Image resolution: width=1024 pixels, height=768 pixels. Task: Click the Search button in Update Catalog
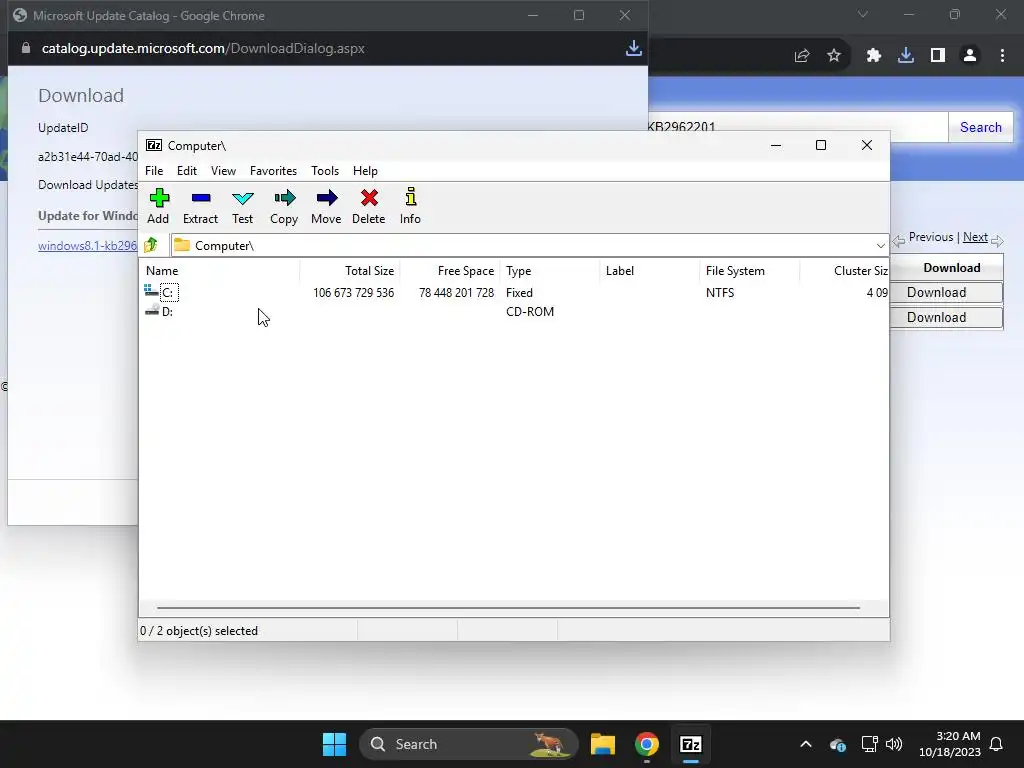click(980, 127)
